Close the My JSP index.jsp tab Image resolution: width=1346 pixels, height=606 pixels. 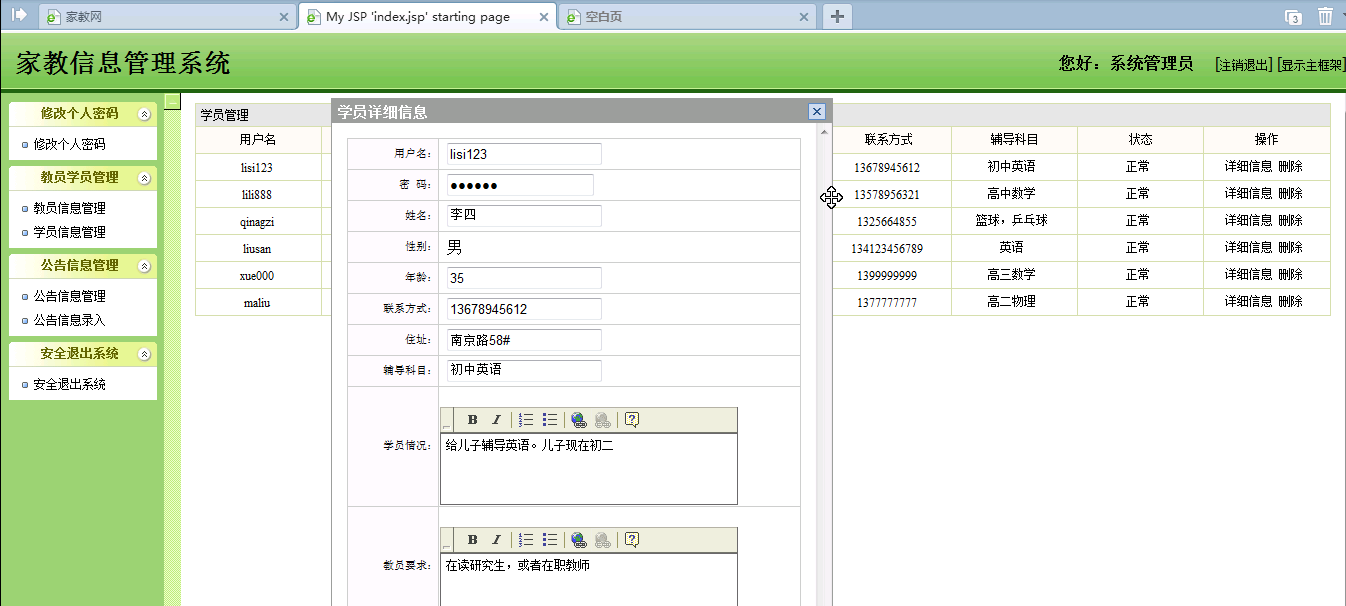point(543,17)
